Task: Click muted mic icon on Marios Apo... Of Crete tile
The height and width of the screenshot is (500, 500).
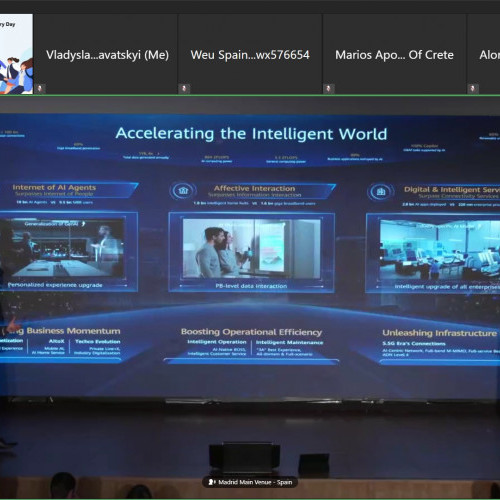Action: (329, 89)
